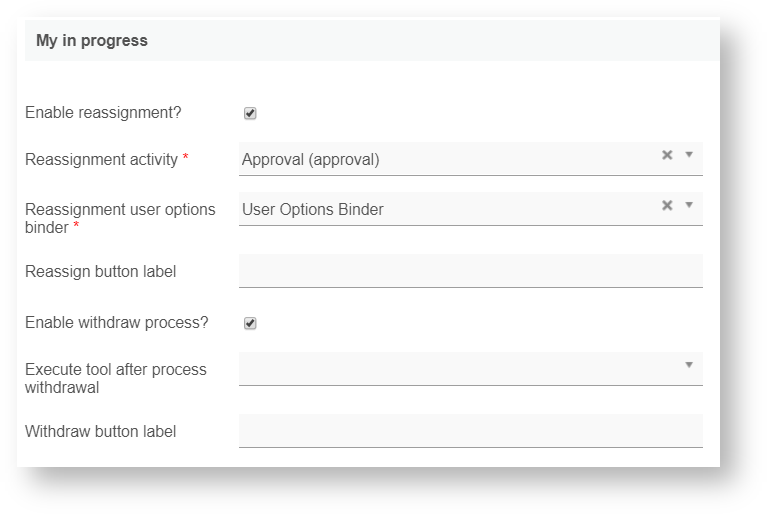Click the 'Withdraw button label' caption
This screenshot has height=515, width=768.
[100, 431]
